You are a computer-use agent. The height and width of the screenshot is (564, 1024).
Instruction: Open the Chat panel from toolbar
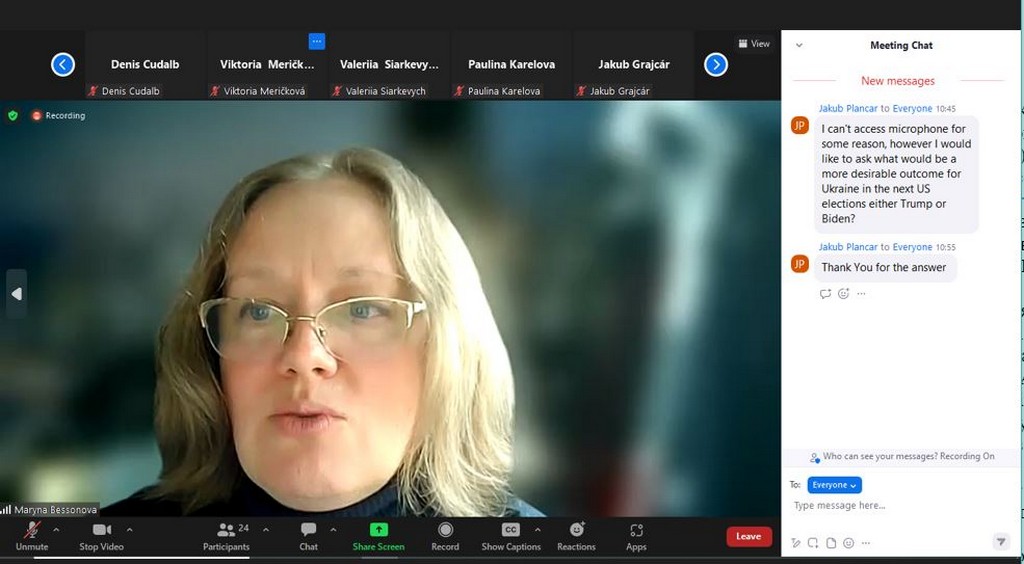(x=309, y=535)
